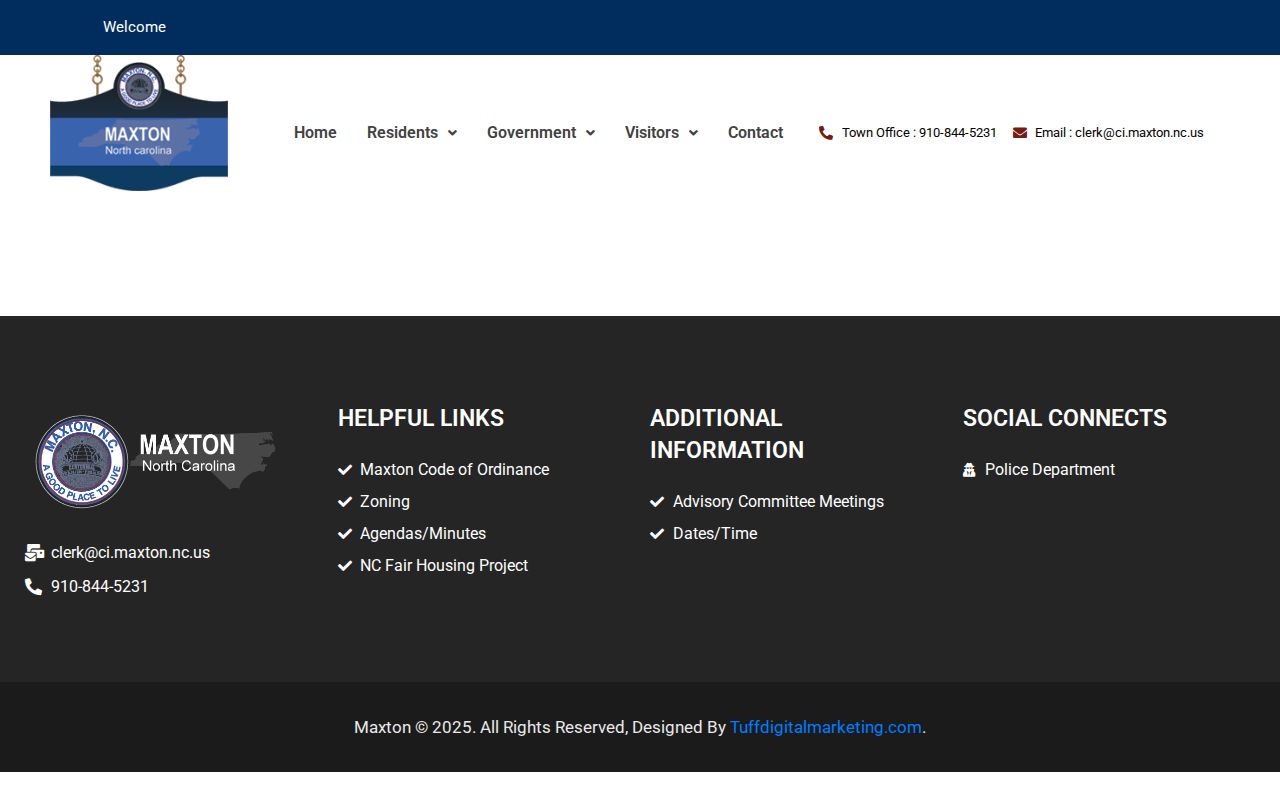Image resolution: width=1280 pixels, height=800 pixels.
Task: Open the Residents menu
Action: tap(402, 133)
